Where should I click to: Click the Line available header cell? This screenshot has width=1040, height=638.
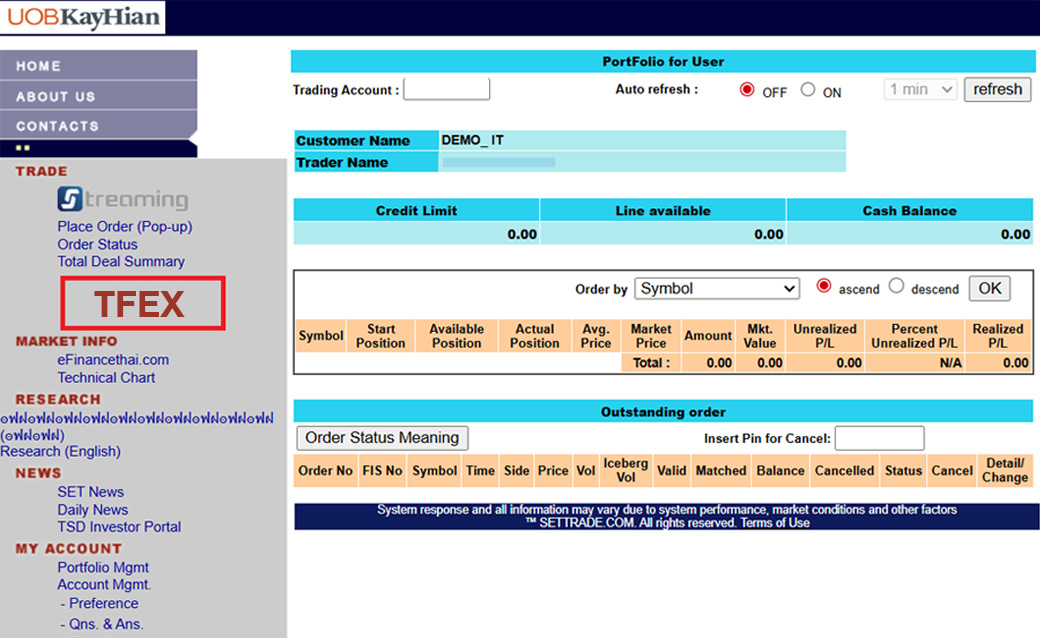click(x=663, y=211)
